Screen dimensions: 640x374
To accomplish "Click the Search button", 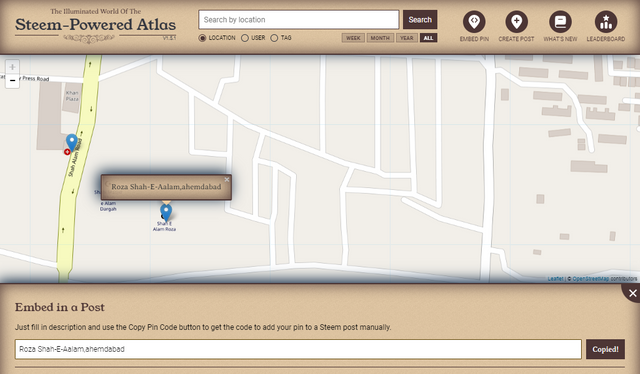I will [420, 20].
